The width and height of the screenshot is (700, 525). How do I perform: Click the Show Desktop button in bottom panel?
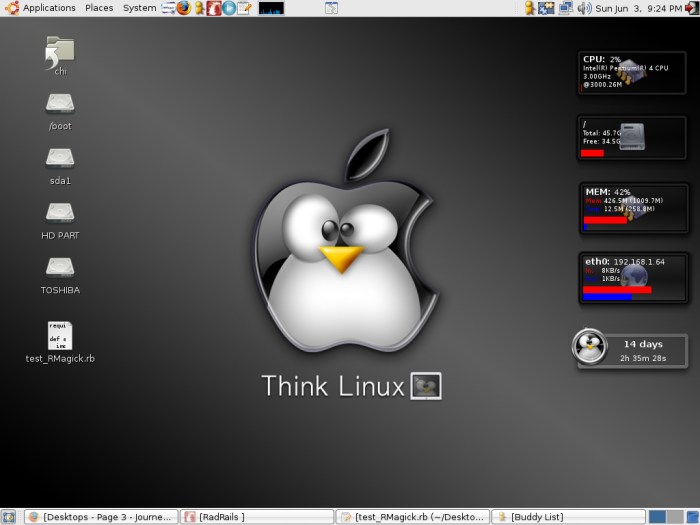tap(8, 517)
